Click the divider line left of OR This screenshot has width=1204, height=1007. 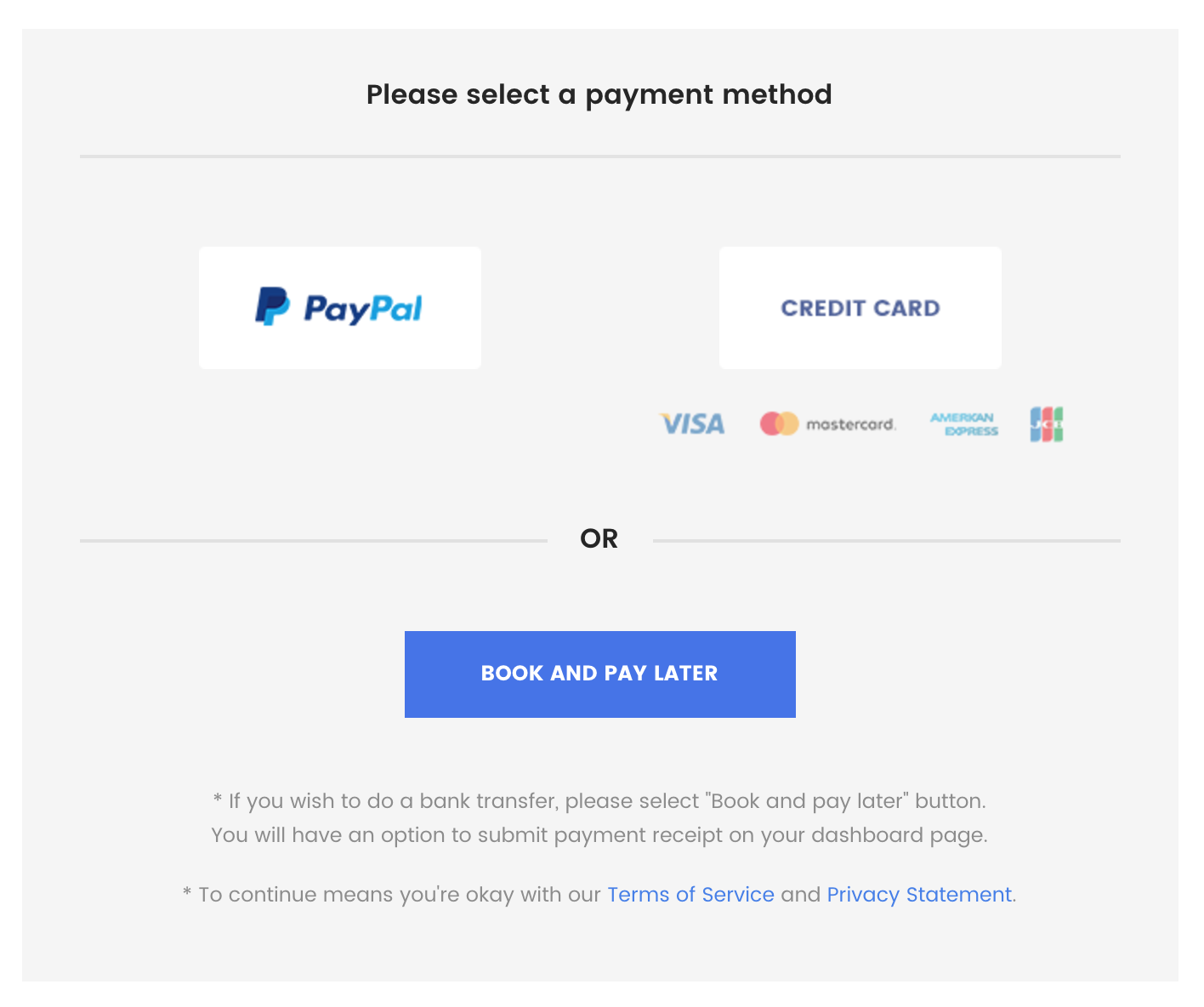[x=313, y=540]
